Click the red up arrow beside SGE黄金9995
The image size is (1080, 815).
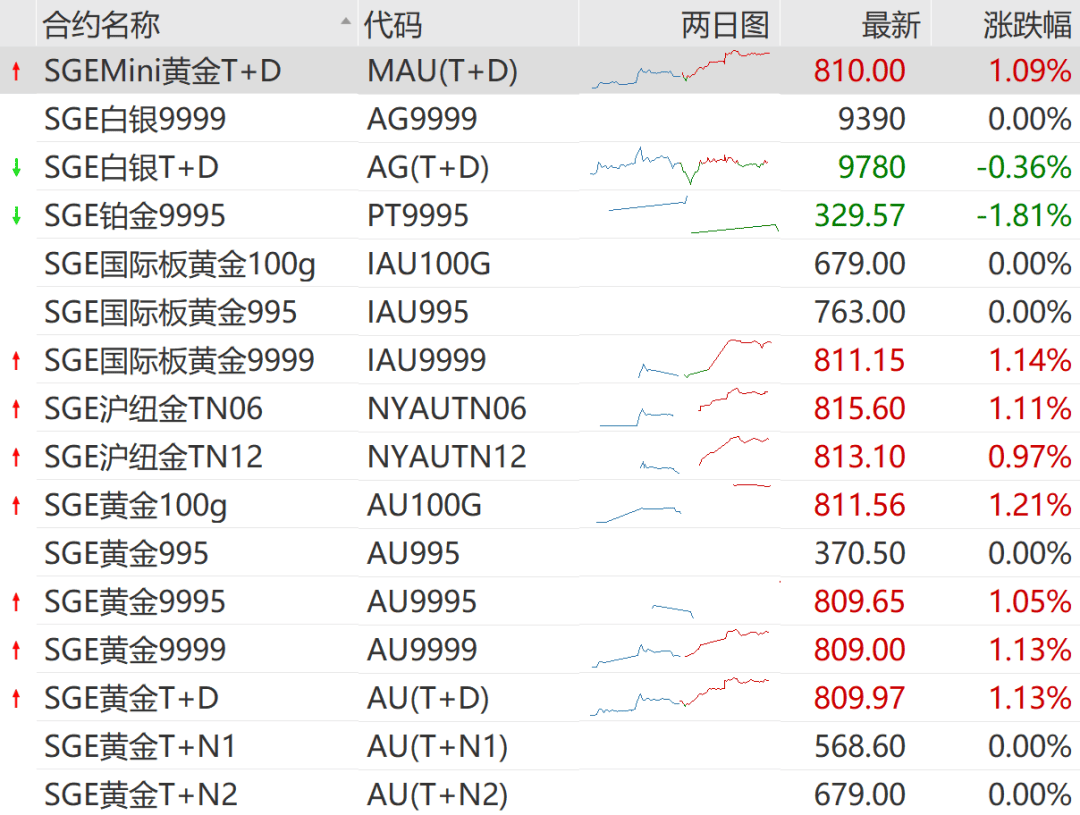pyautogui.click(x=14, y=601)
